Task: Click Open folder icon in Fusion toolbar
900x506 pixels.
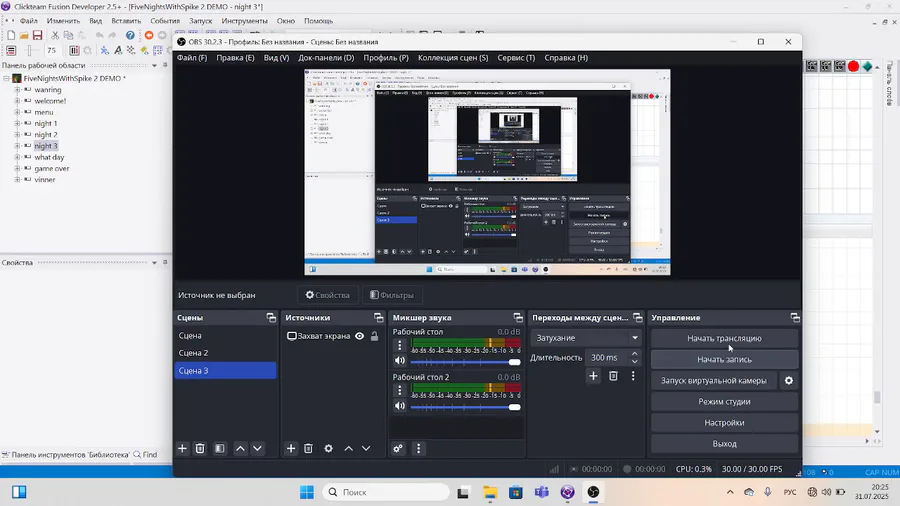Action: point(24,36)
